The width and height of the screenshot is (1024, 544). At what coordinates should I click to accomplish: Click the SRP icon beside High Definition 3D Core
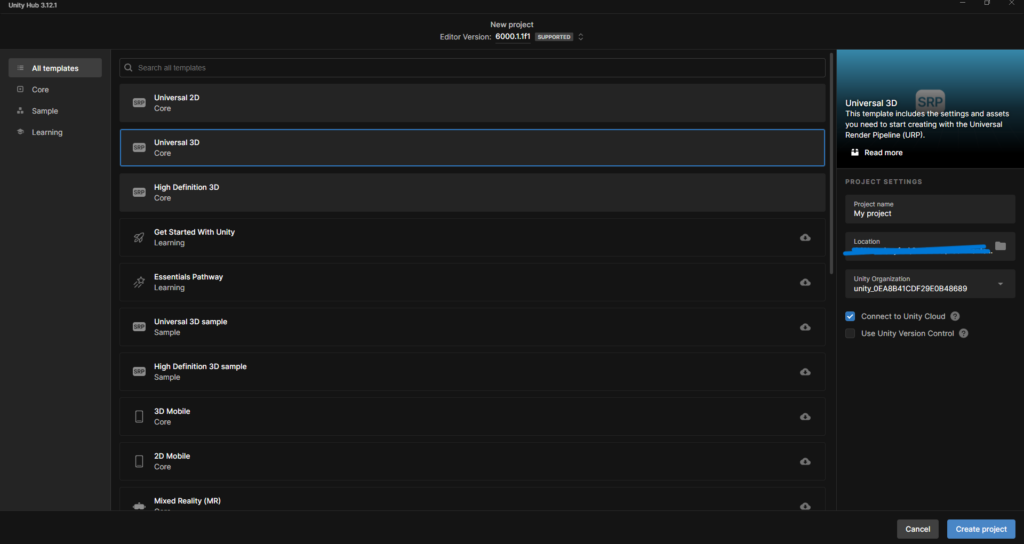(x=139, y=193)
